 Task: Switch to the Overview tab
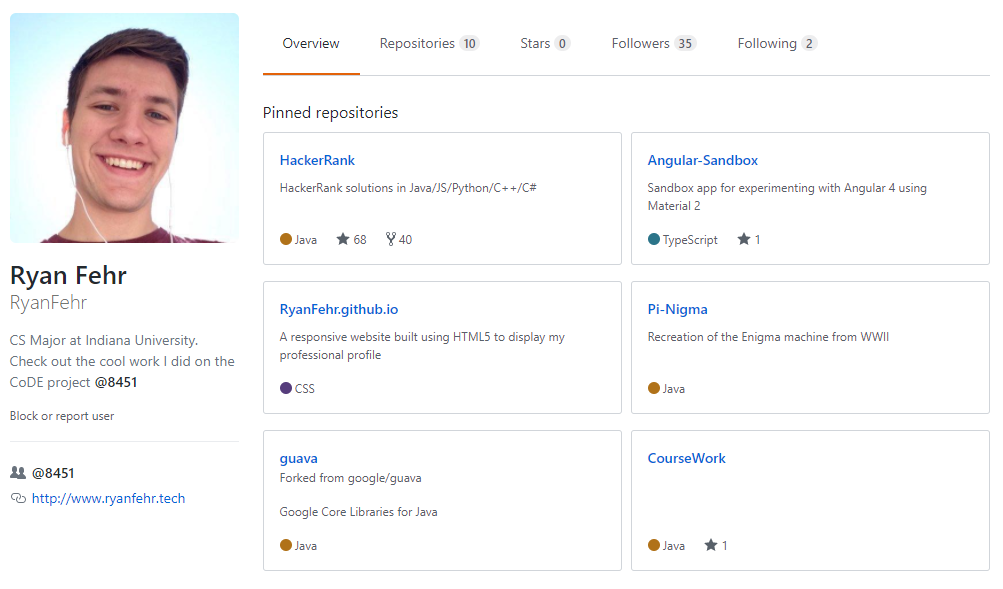pyautogui.click(x=310, y=43)
